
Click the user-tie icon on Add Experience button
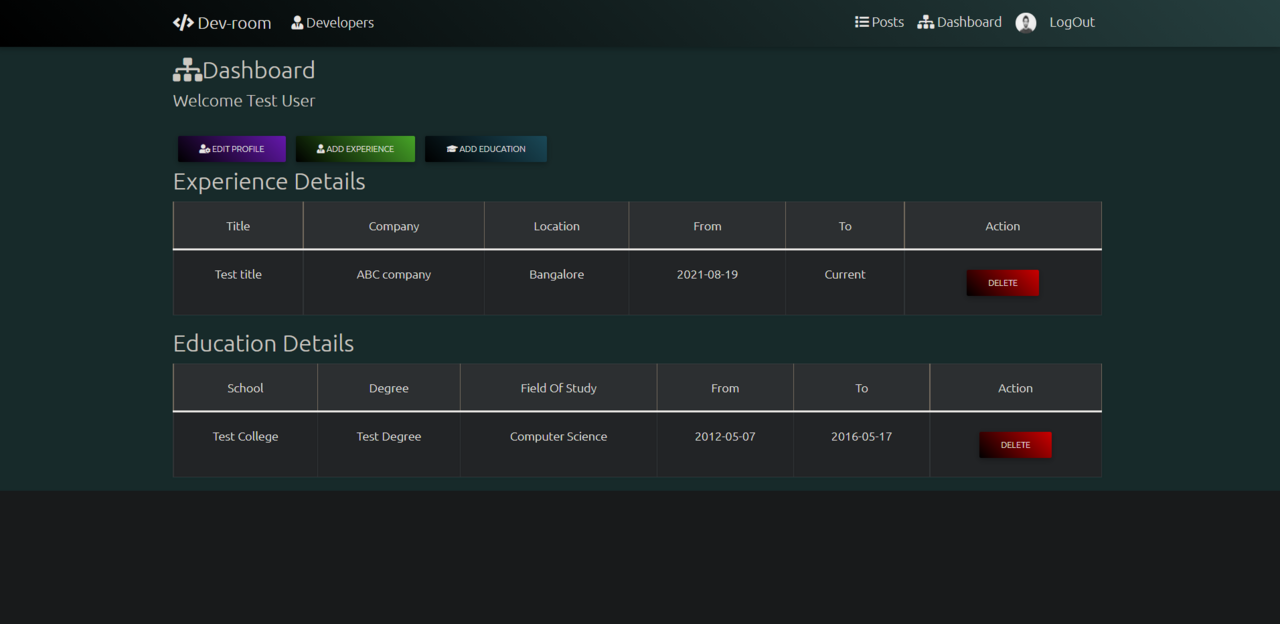(321, 149)
